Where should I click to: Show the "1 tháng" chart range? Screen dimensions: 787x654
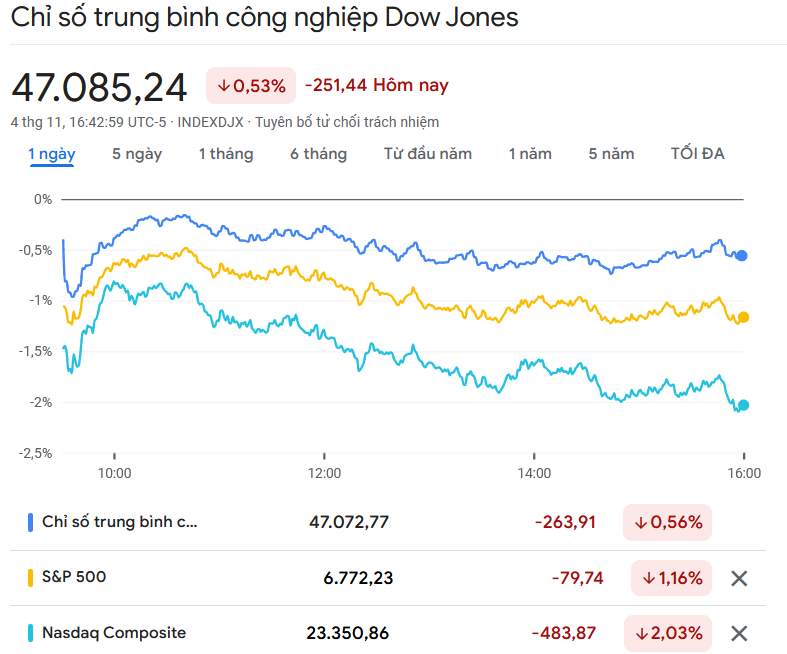point(225,154)
